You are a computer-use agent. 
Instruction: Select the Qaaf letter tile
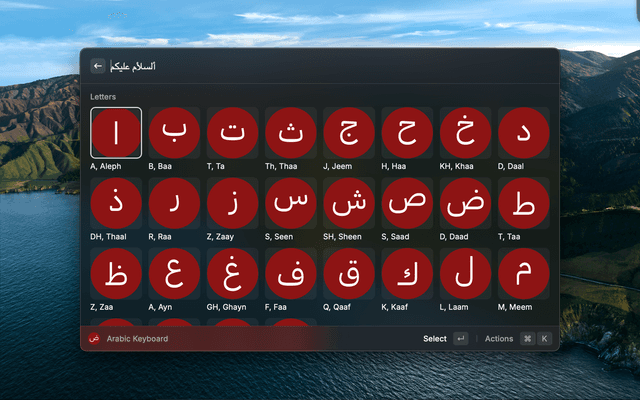click(349, 274)
